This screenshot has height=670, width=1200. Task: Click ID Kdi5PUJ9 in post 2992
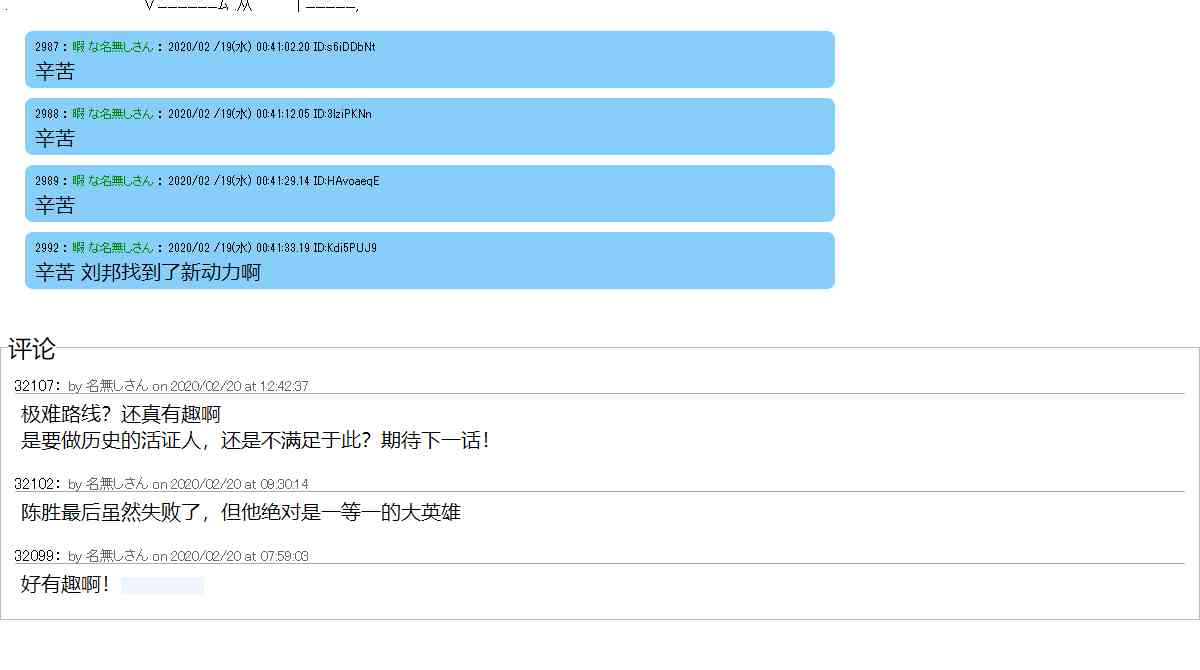[x=345, y=248]
